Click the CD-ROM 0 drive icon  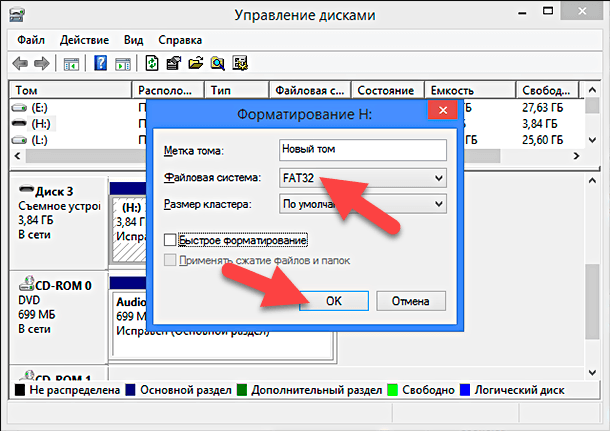coord(26,283)
